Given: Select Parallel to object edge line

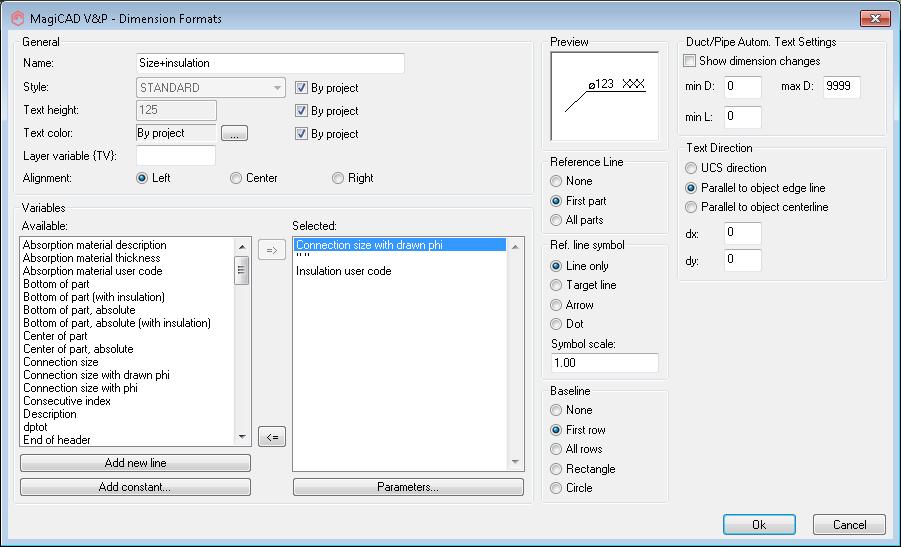Looking at the screenshot, I should click(x=691, y=188).
